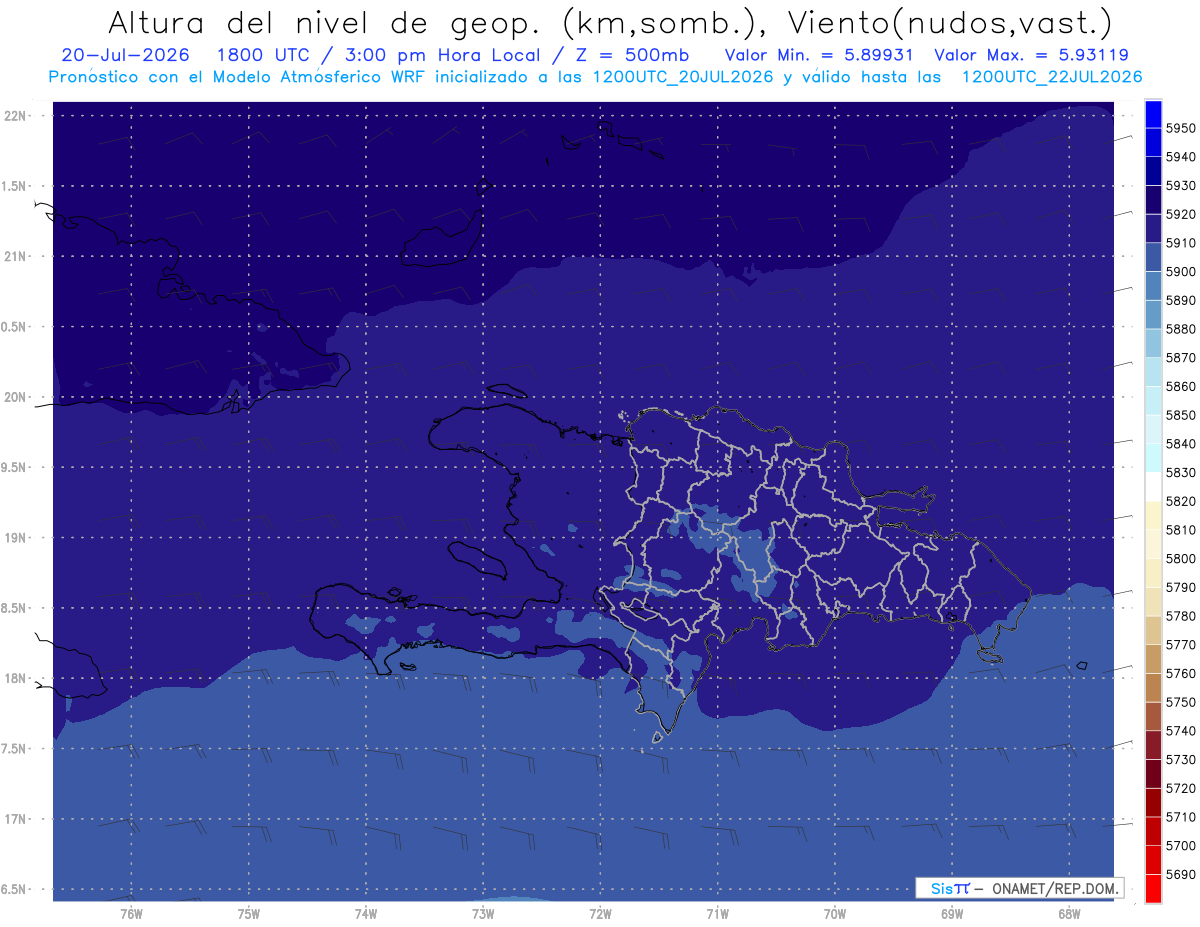Pick the color segment between 5900 and 5910
Screen dimensions: 1200x927
tap(1153, 257)
